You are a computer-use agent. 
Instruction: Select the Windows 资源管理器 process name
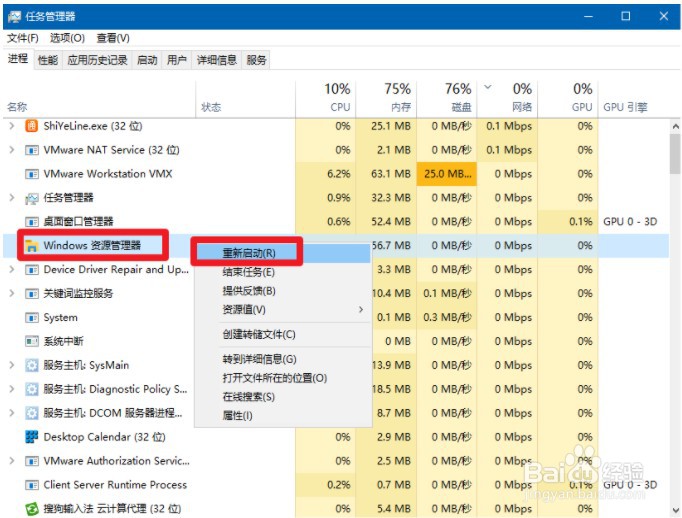click(92, 246)
